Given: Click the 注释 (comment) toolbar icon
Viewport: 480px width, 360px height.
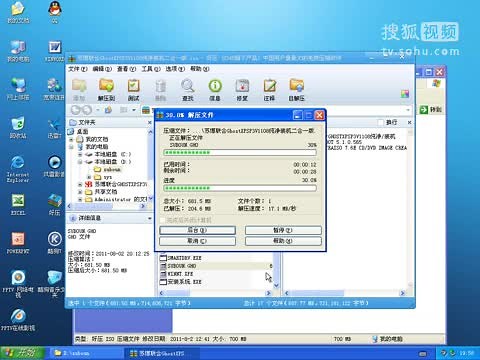Looking at the screenshot, I should (269, 89).
